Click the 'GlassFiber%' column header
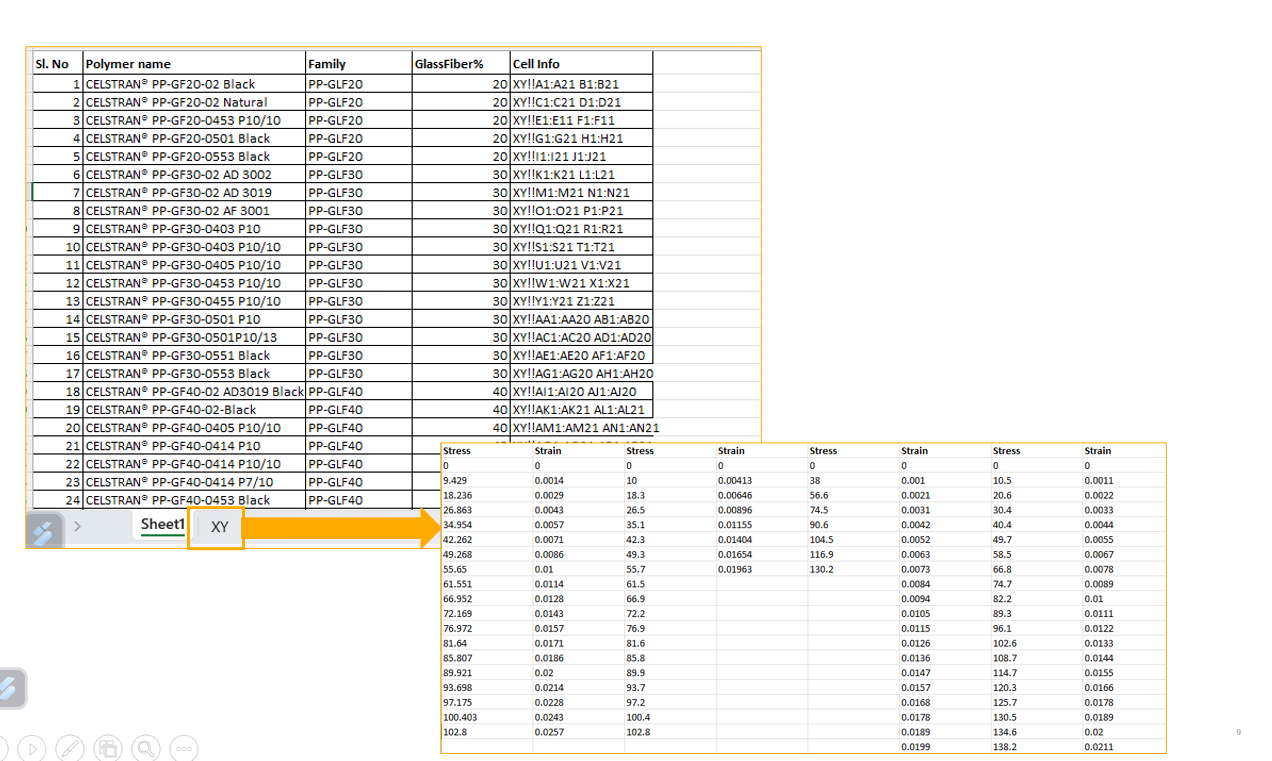Image resolution: width=1272 pixels, height=761 pixels. coord(460,64)
